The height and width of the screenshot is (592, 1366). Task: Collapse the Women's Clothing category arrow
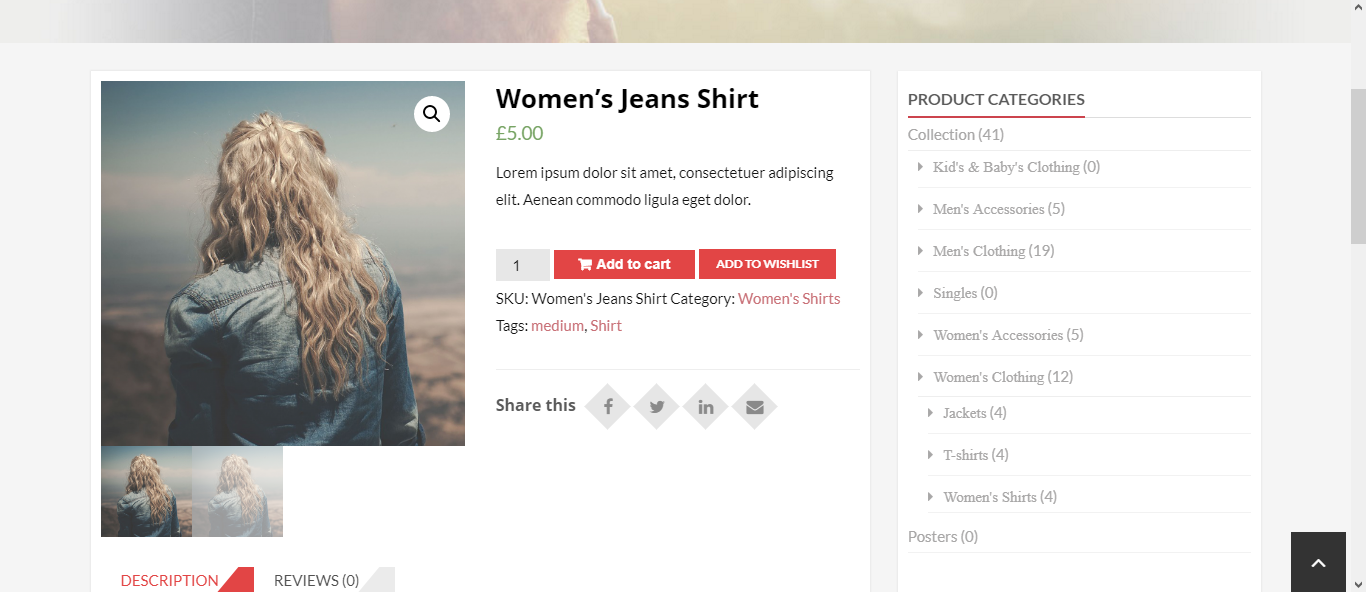tap(920, 376)
